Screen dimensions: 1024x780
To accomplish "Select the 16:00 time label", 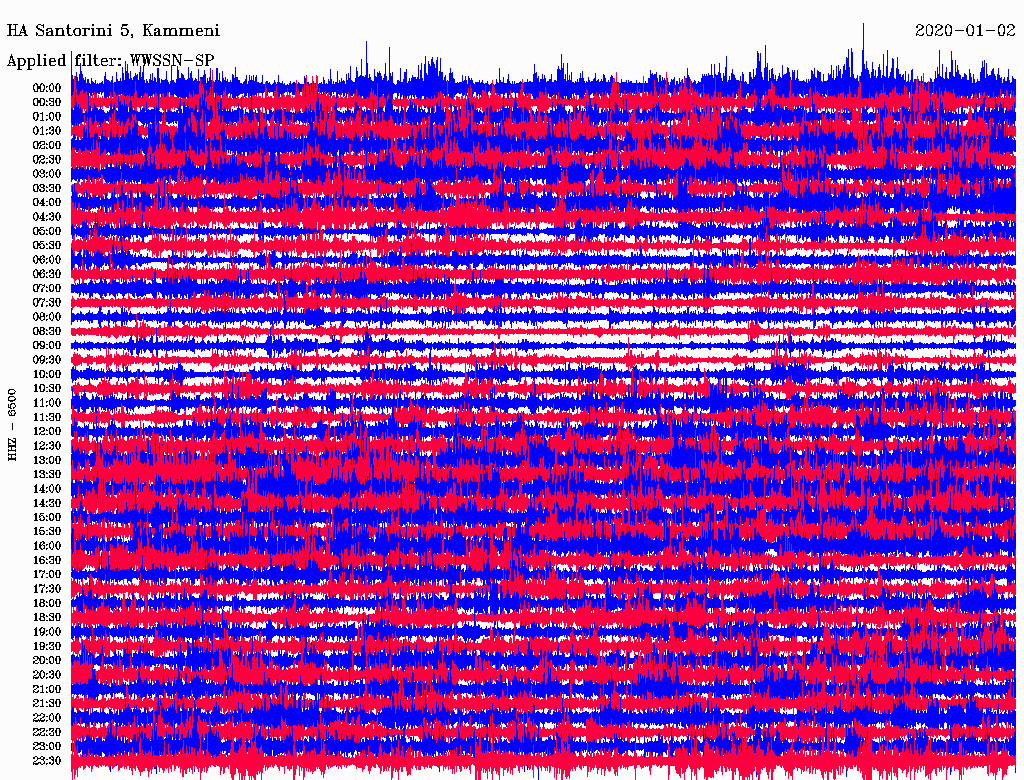I will point(47,546).
